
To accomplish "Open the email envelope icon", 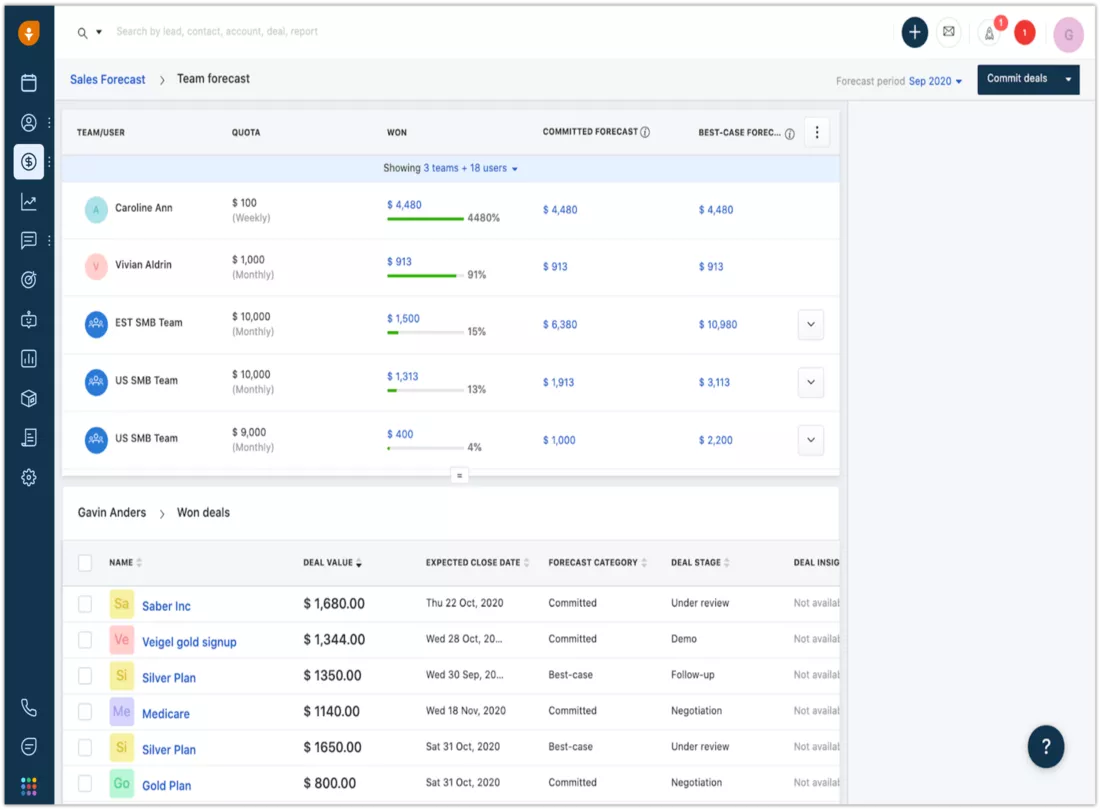I will [x=948, y=32].
